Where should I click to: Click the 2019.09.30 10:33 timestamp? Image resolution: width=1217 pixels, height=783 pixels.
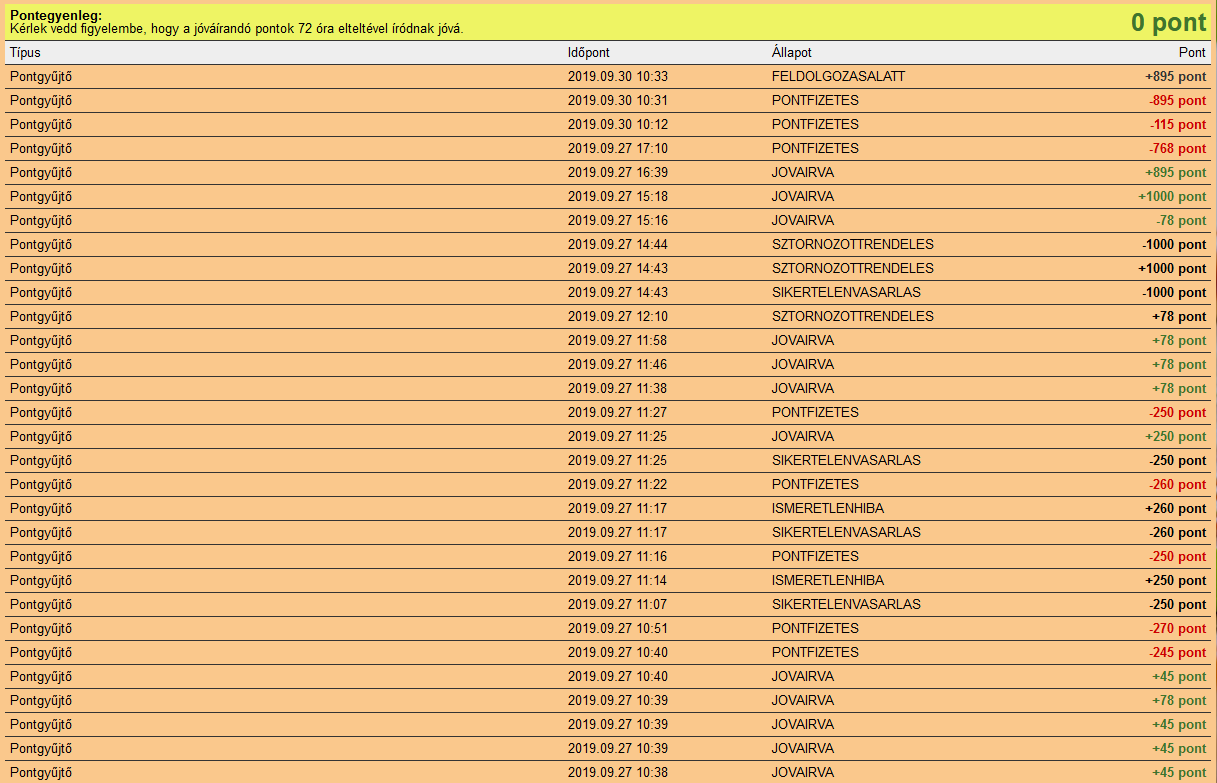tap(617, 76)
